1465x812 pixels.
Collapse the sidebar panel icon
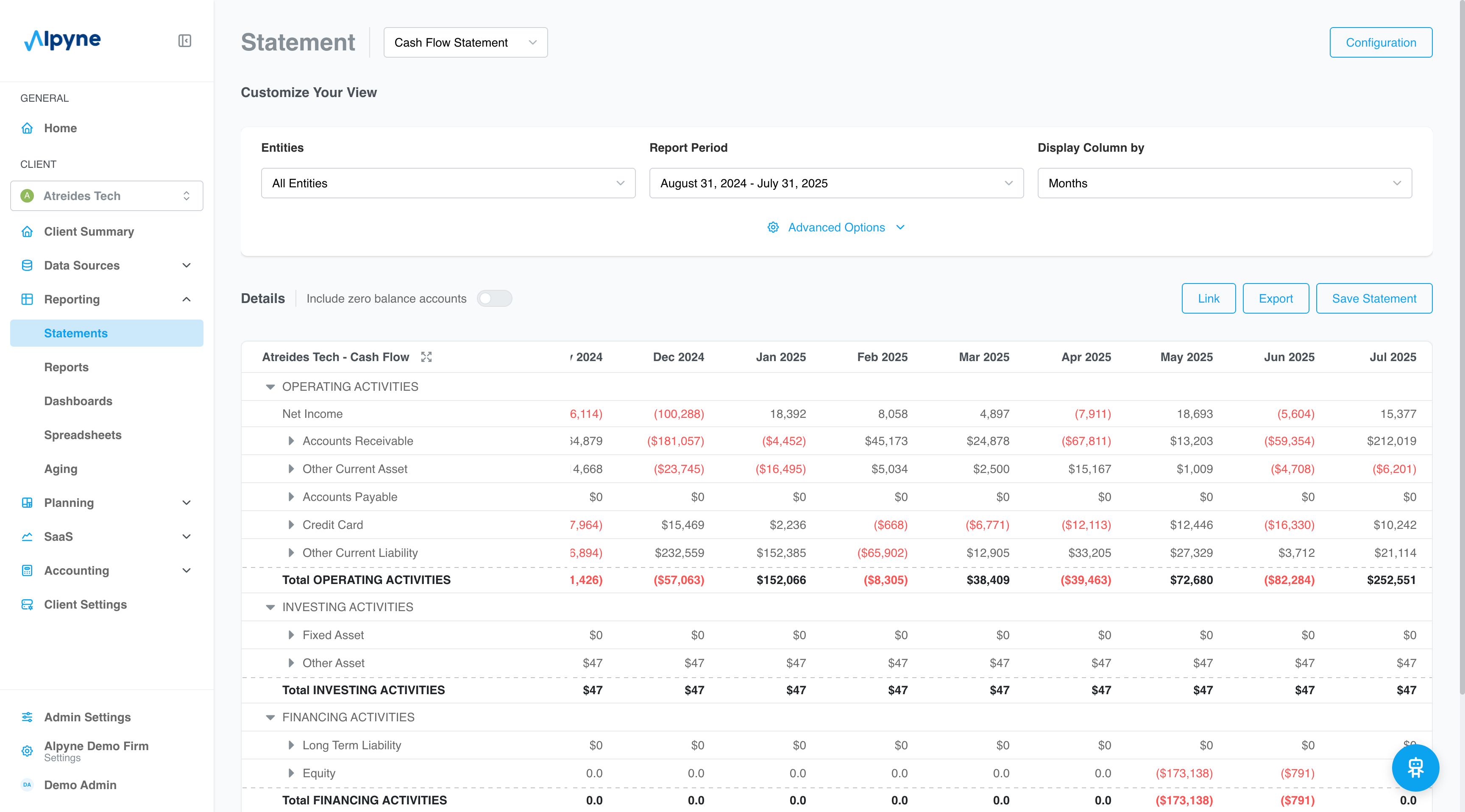184,40
